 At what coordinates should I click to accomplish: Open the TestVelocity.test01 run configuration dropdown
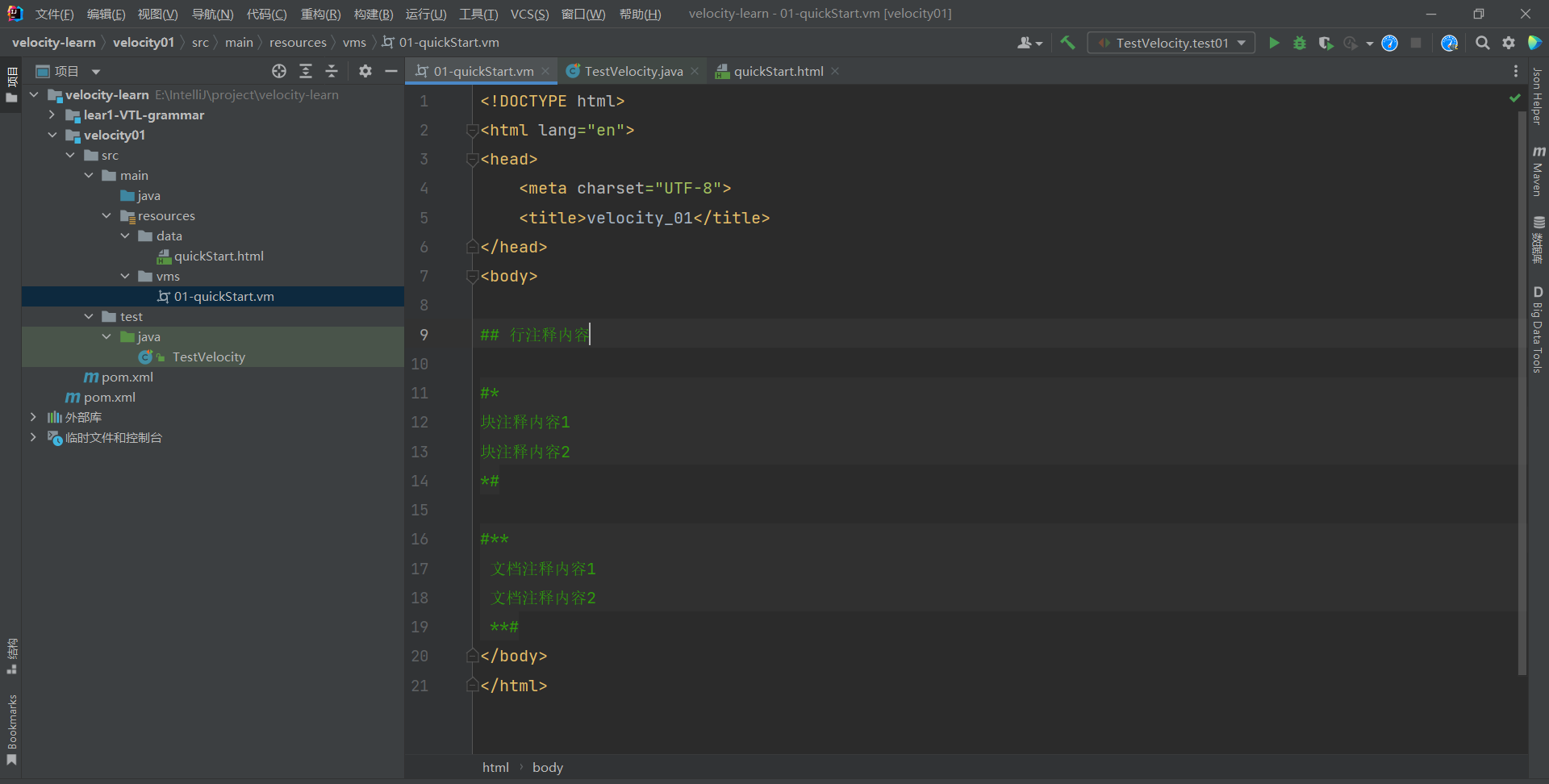1171,43
